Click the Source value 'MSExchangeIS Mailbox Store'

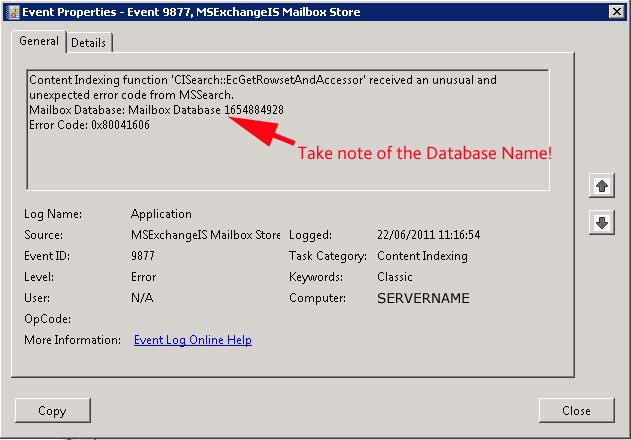(x=205, y=235)
